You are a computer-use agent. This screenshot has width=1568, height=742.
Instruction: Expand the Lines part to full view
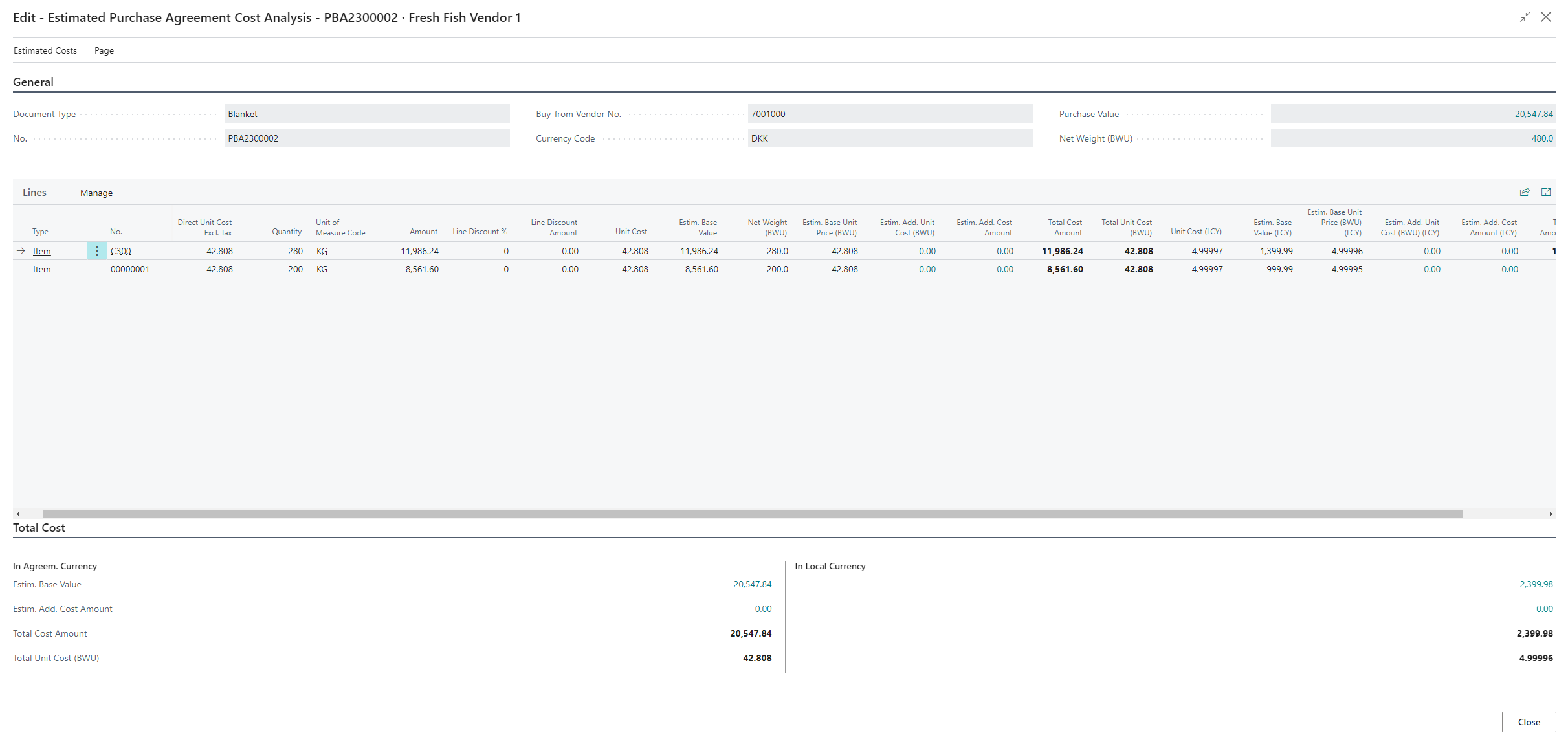[1546, 192]
